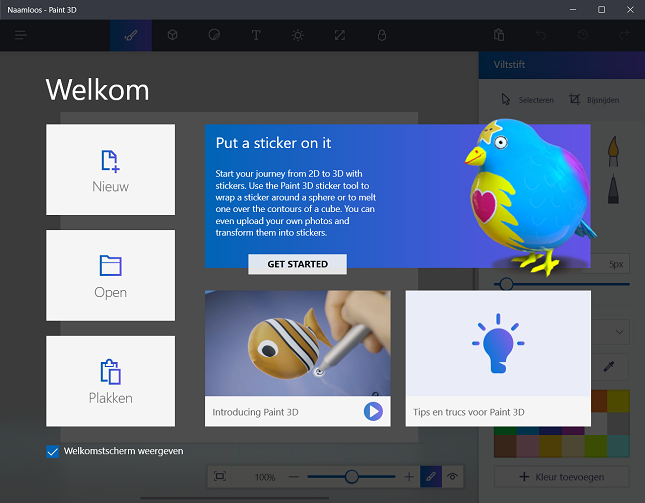Click the zoom slider handle
Viewport: 645px width, 503px height.
[x=351, y=477]
